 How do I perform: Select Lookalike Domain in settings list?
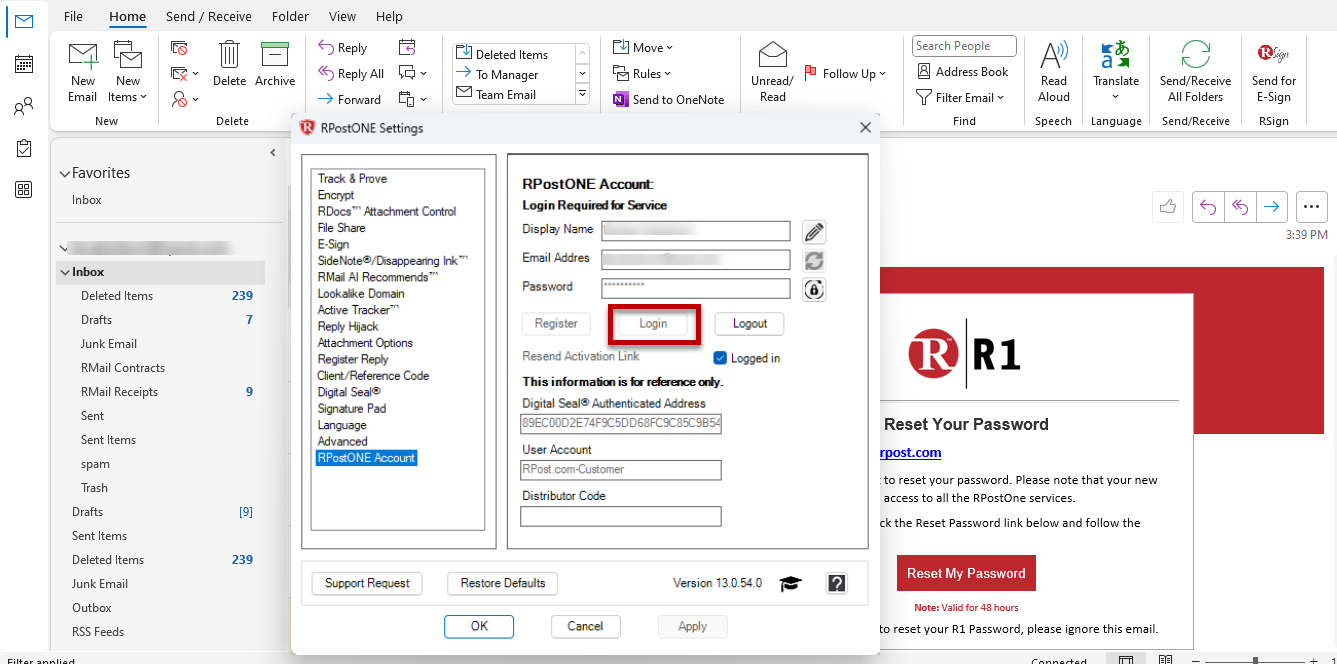pyautogui.click(x=361, y=293)
